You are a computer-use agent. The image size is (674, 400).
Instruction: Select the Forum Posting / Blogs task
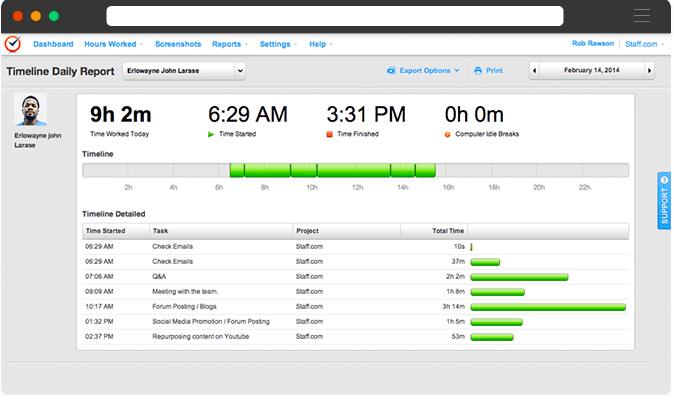click(x=184, y=307)
